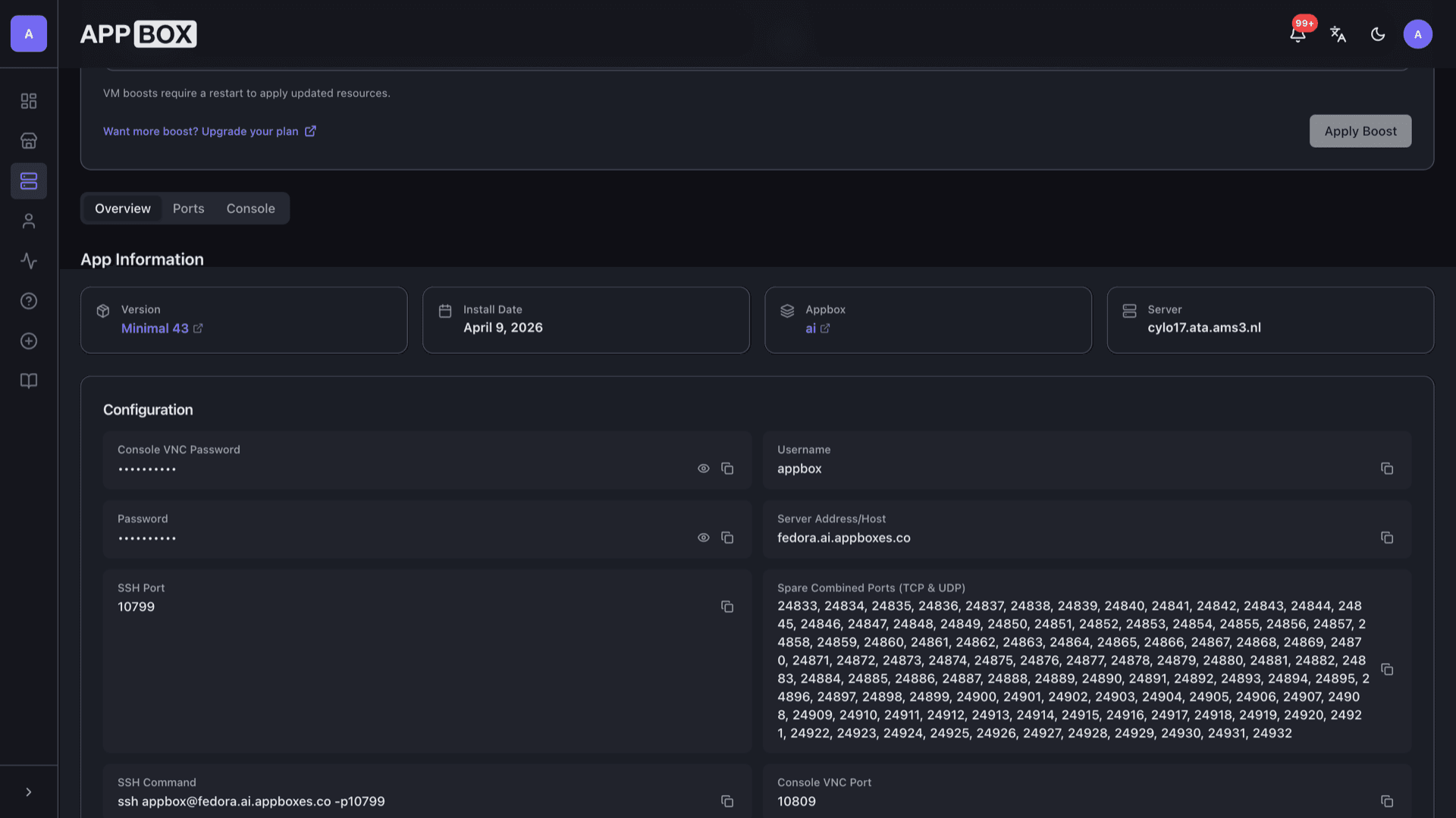Click the ssh appbox@fedora command text
This screenshot has height=818, width=1456.
(x=251, y=801)
